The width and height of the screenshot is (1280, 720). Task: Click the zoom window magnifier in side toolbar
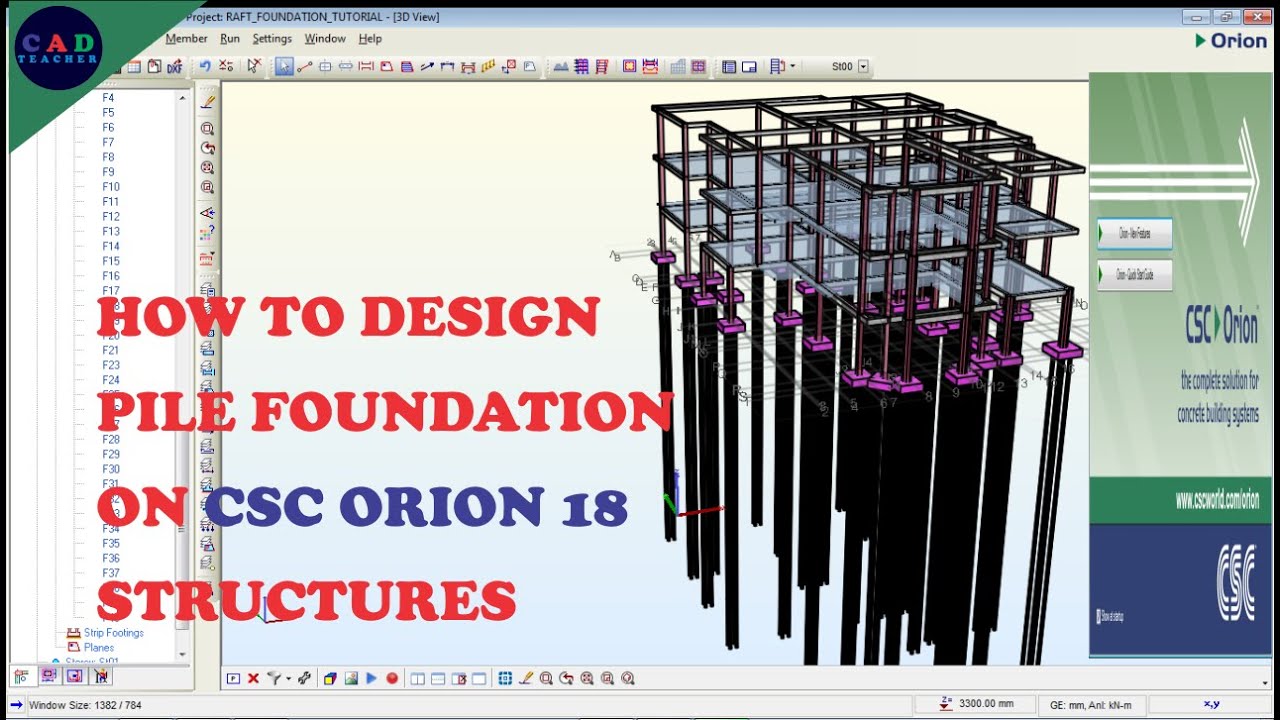[207, 128]
